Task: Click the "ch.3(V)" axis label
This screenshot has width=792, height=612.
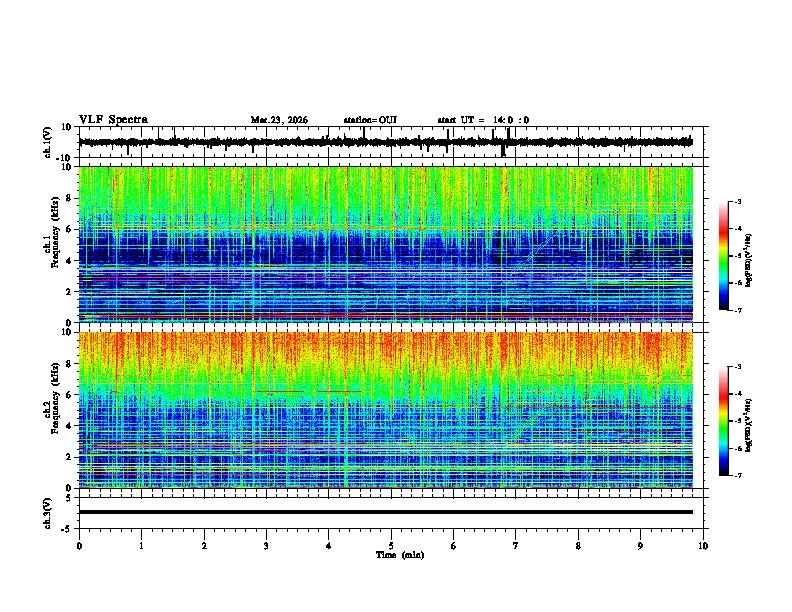Action: [48, 513]
